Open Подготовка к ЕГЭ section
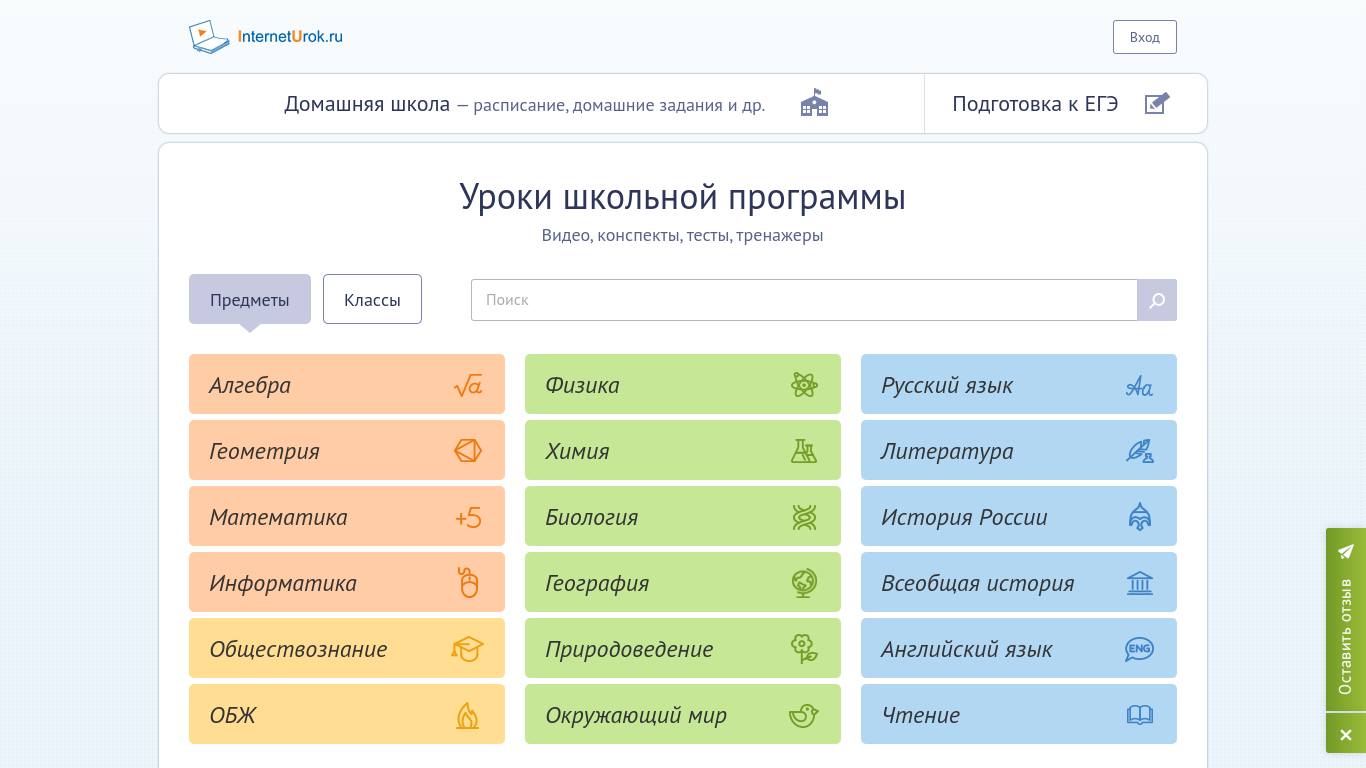 click(x=1035, y=104)
